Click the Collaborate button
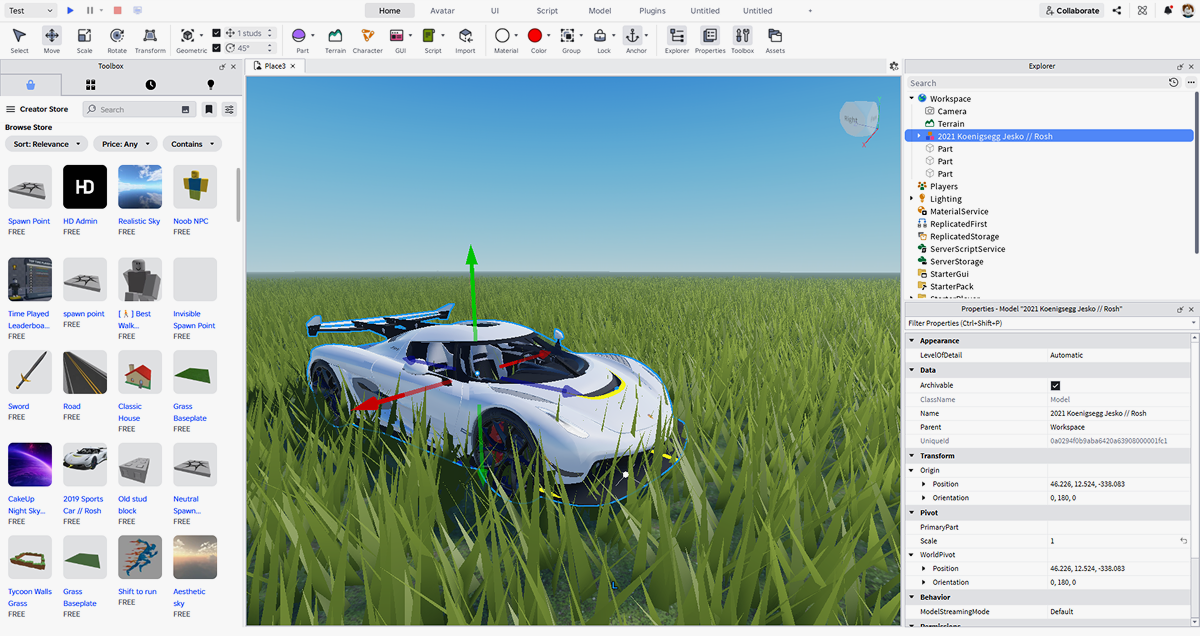This screenshot has width=1200, height=636. (1071, 10)
